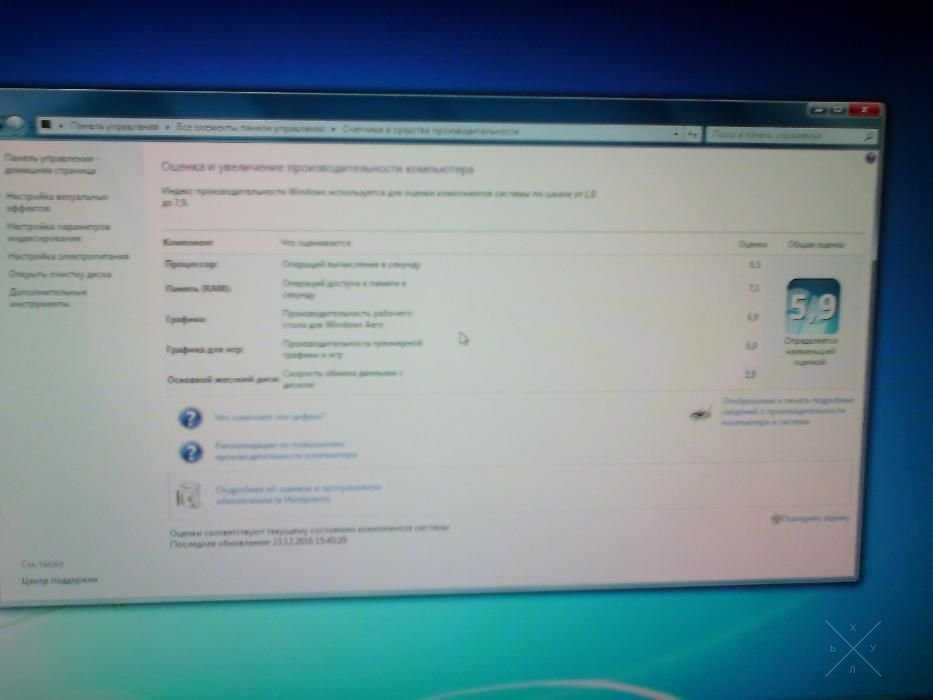933x700 pixels.
Task: Click the last update date text line
Action: pos(258,542)
